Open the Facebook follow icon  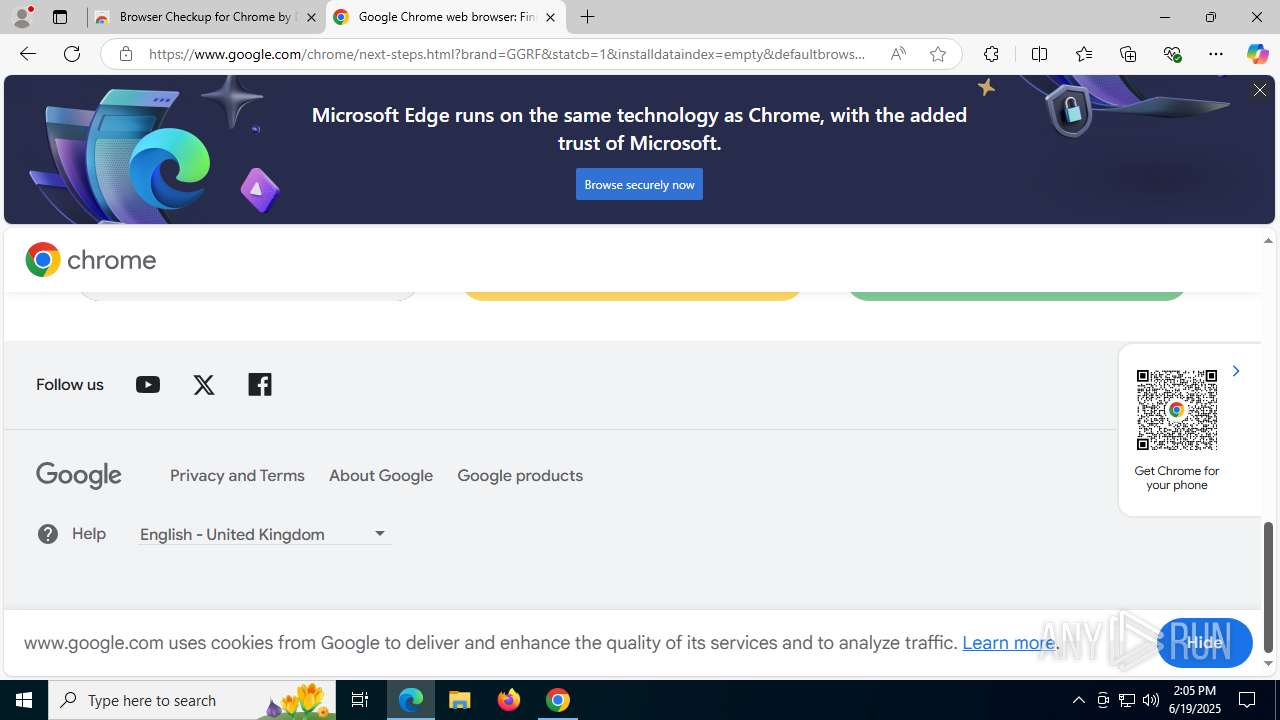260,384
